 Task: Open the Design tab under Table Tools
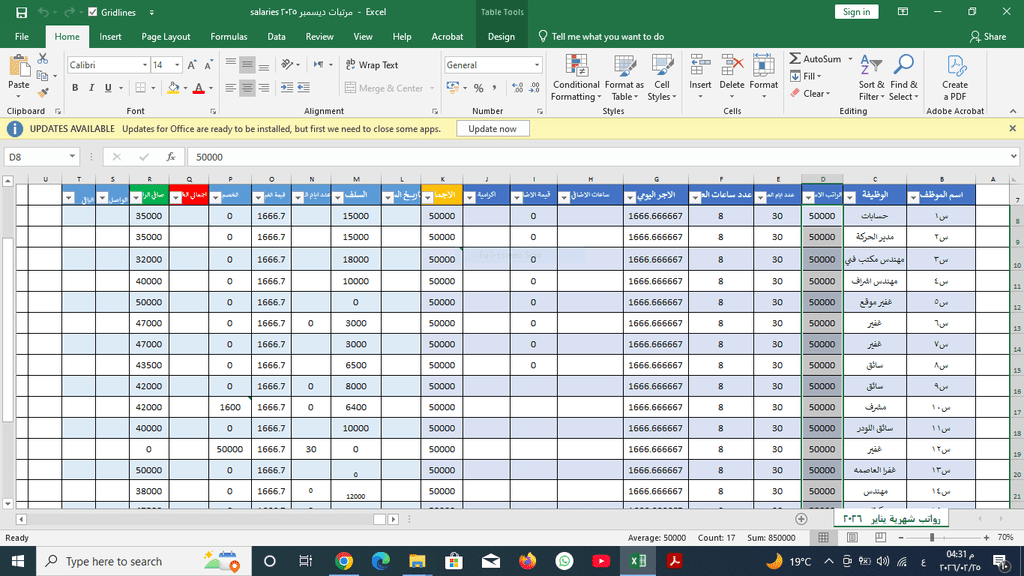pyautogui.click(x=501, y=37)
